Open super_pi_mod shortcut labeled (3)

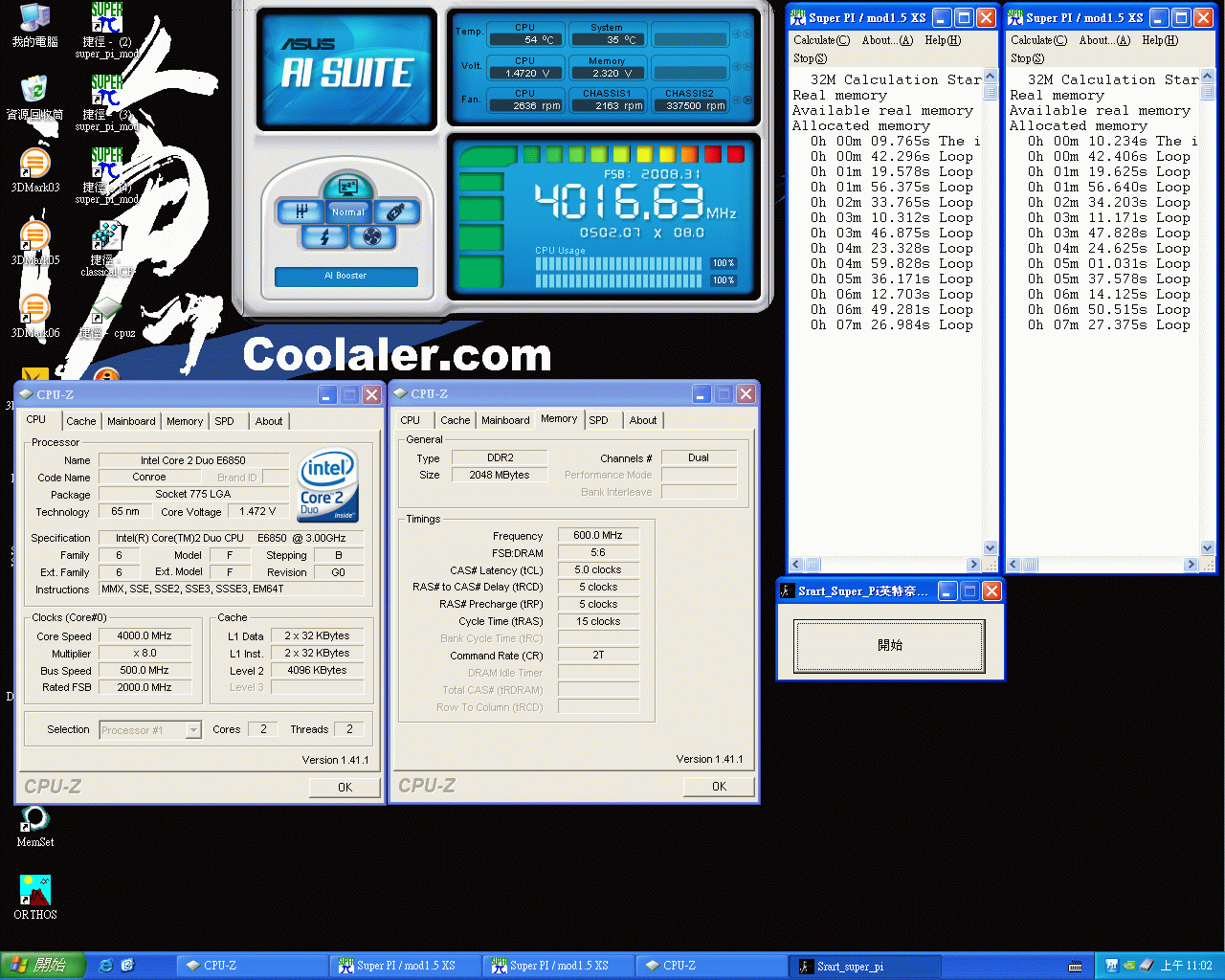click(107, 103)
